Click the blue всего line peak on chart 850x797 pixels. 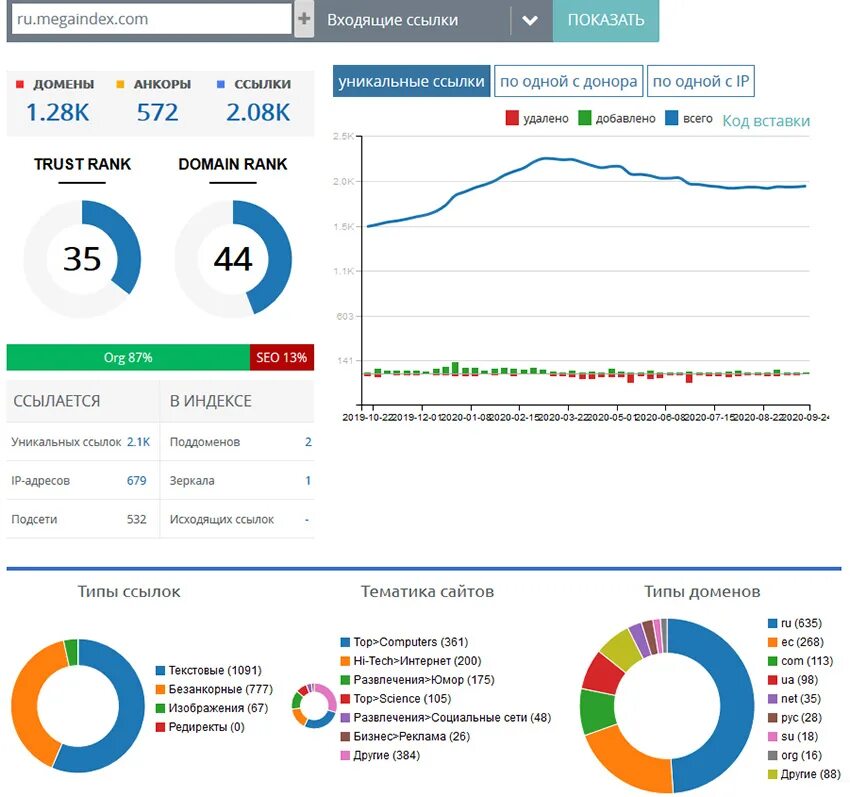(x=546, y=158)
